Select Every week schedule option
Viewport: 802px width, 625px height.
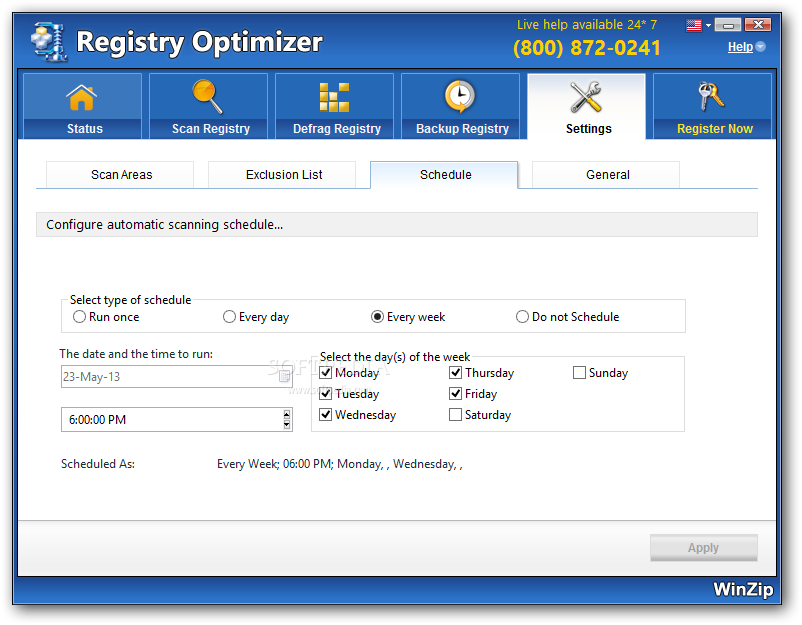(x=377, y=317)
